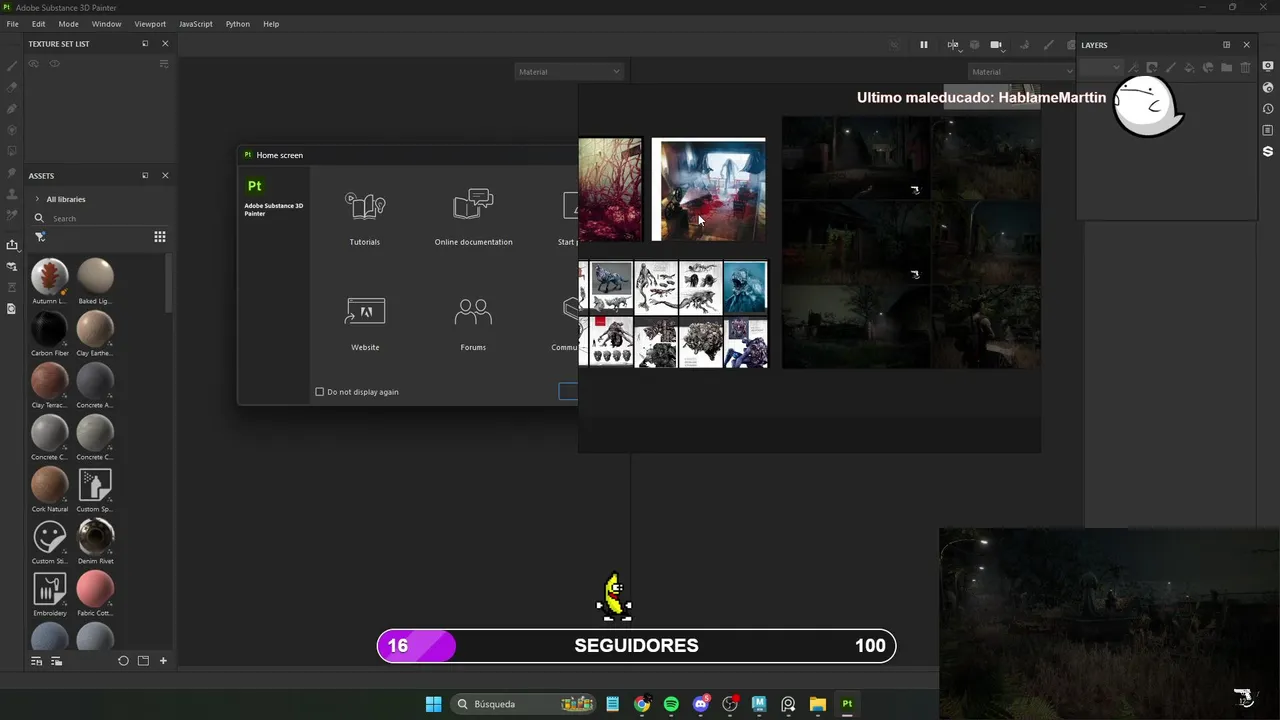Click the Windows Start button
Screen dimensions: 1280x720
(x=433, y=704)
